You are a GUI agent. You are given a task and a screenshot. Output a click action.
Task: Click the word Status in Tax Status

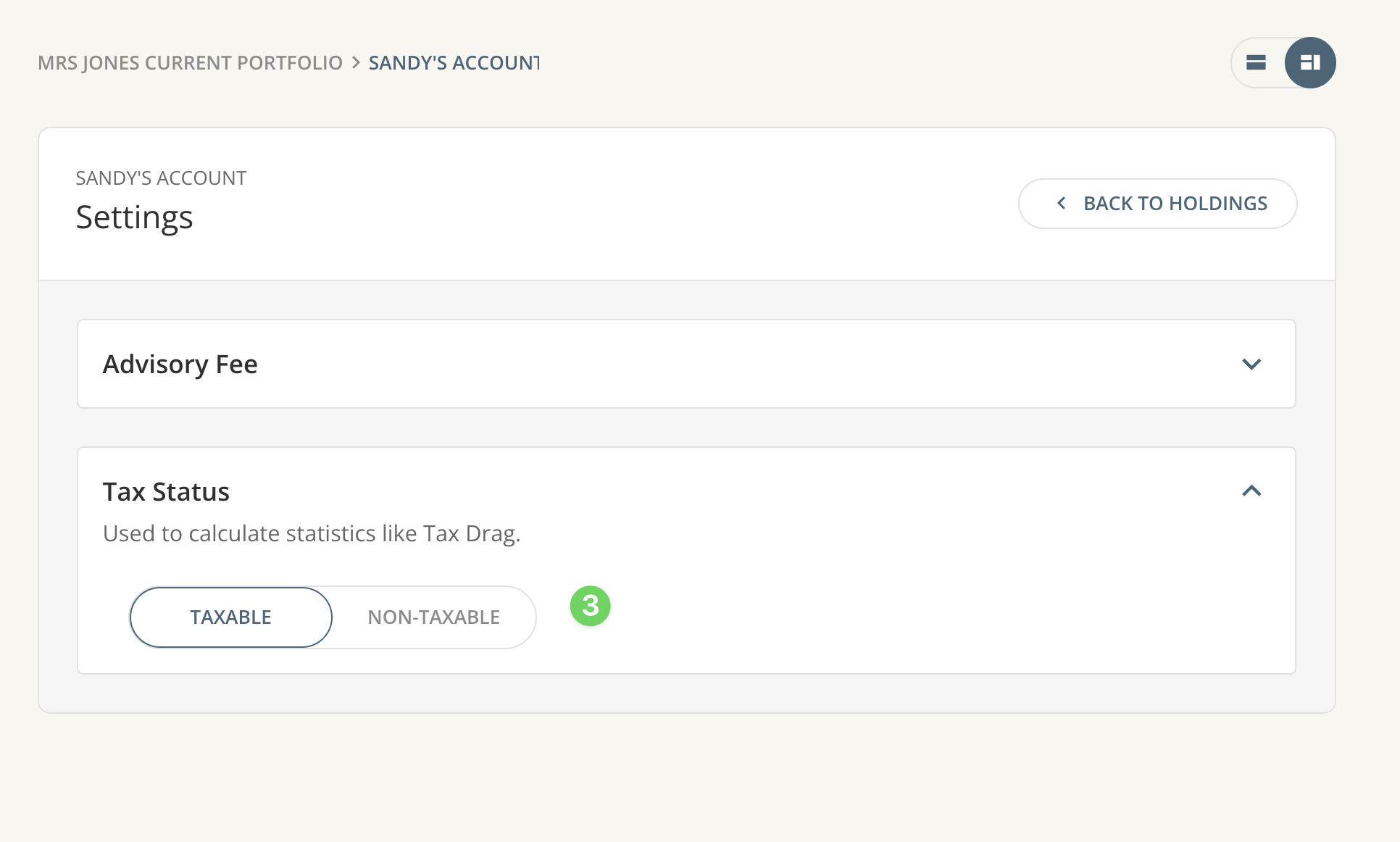[191, 492]
